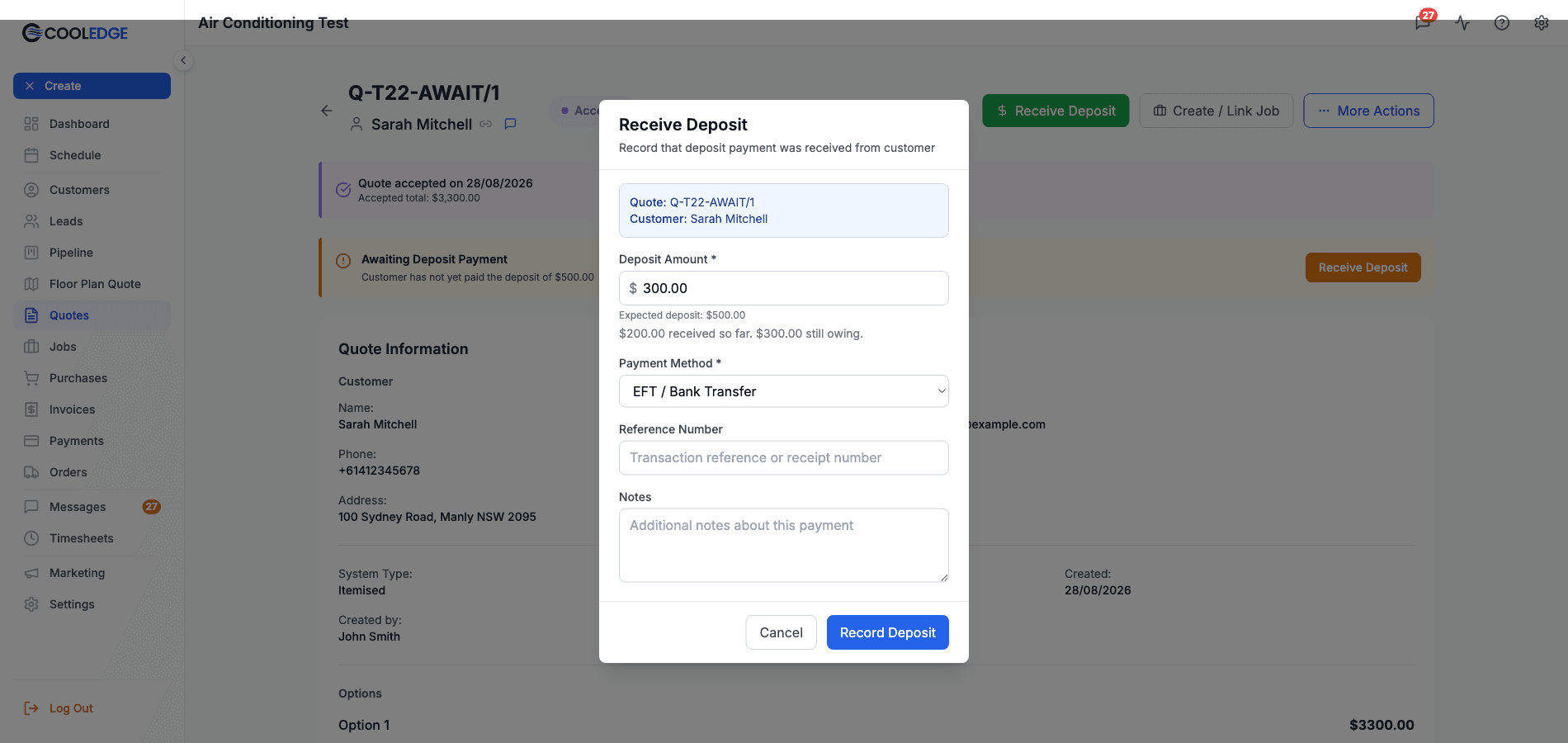Viewport: 1568px width, 743px height.
Task: Click the $3300.00 option total
Action: (x=1381, y=725)
